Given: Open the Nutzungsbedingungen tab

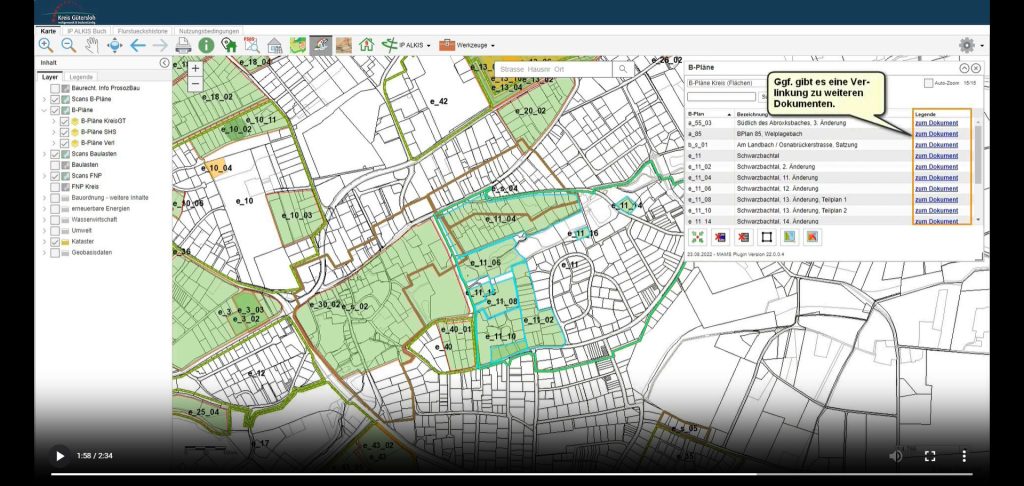Looking at the screenshot, I should (209, 31).
